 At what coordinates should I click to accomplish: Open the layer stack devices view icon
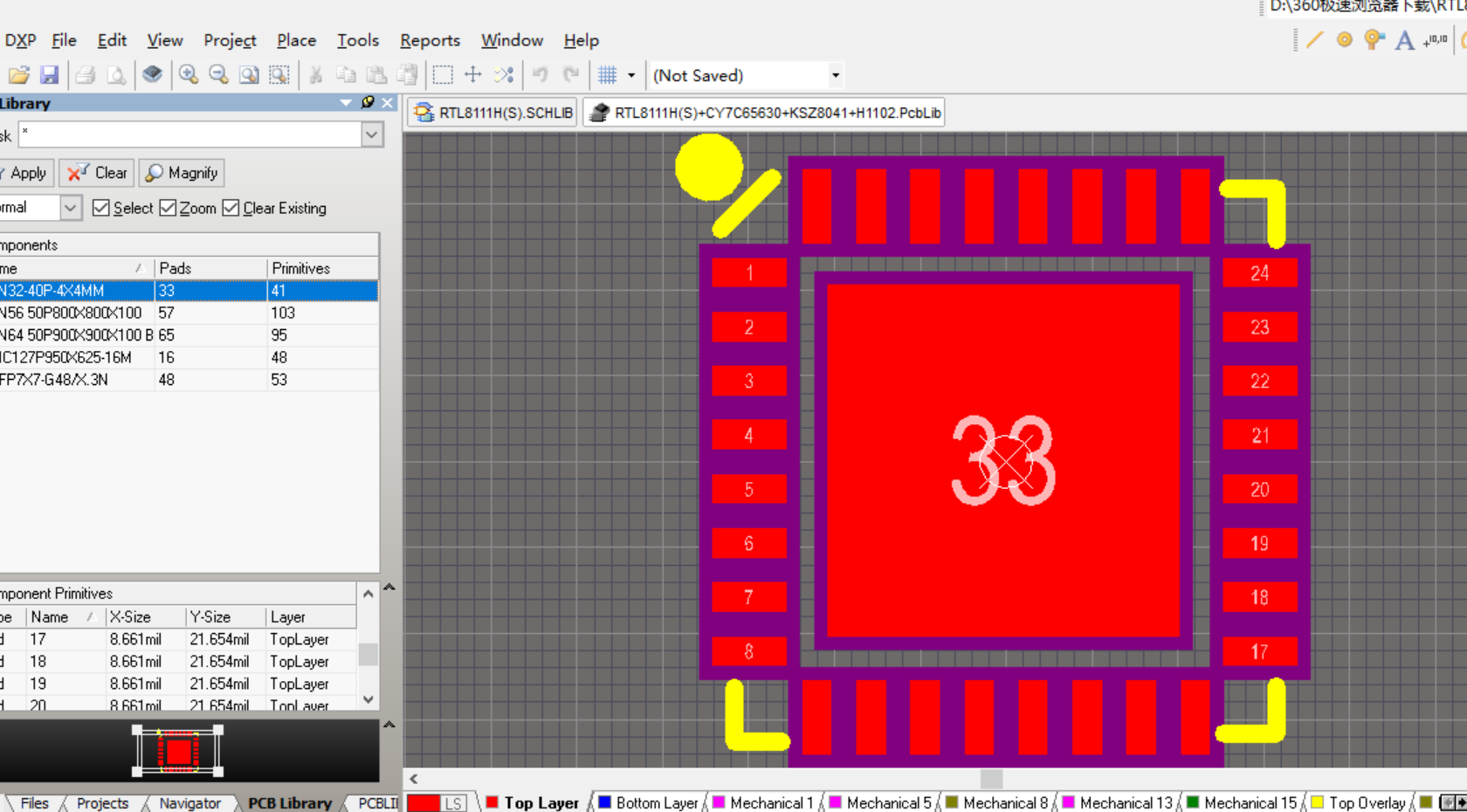coord(153,75)
